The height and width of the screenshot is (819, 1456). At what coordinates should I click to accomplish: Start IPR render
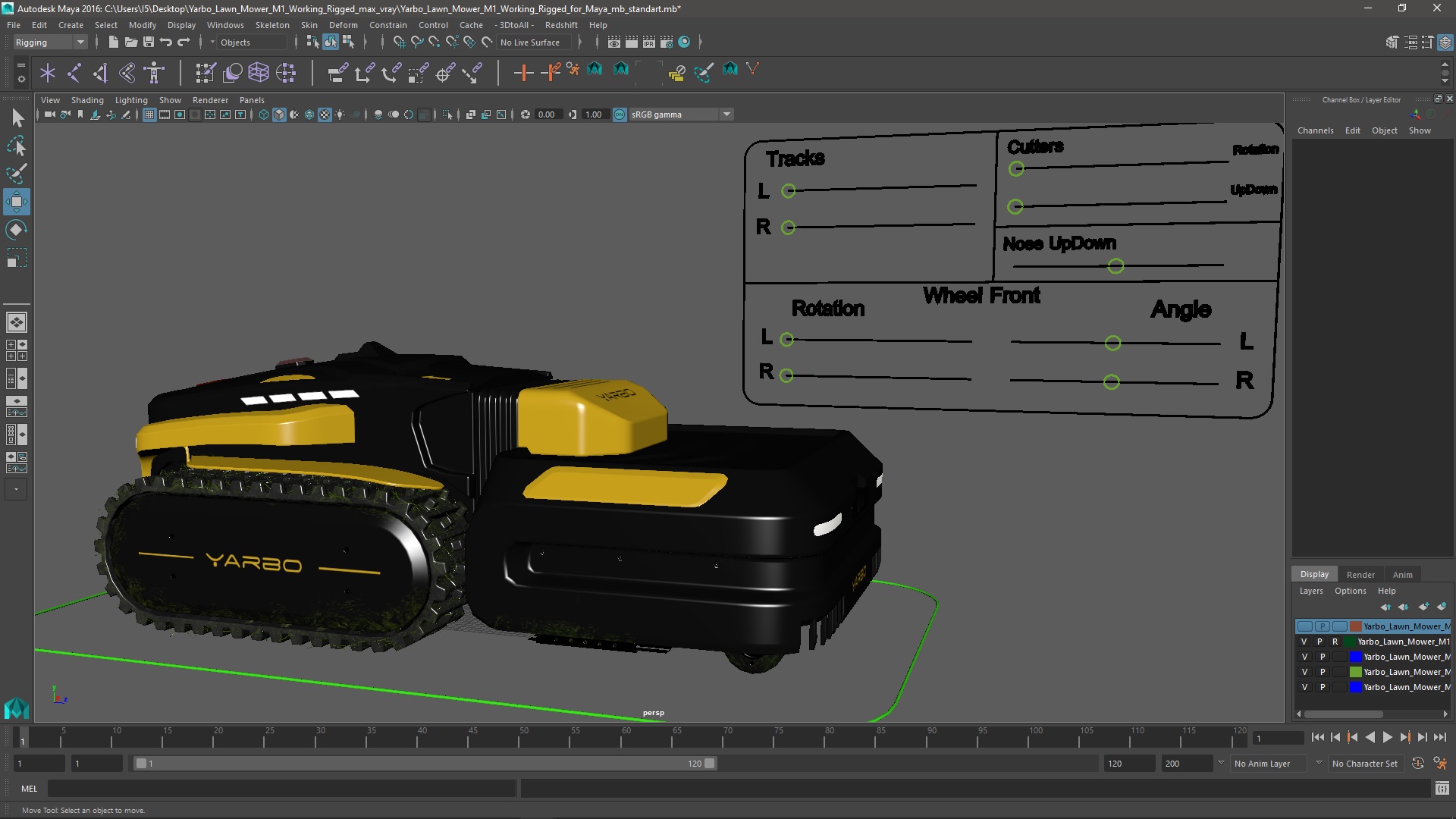click(649, 42)
